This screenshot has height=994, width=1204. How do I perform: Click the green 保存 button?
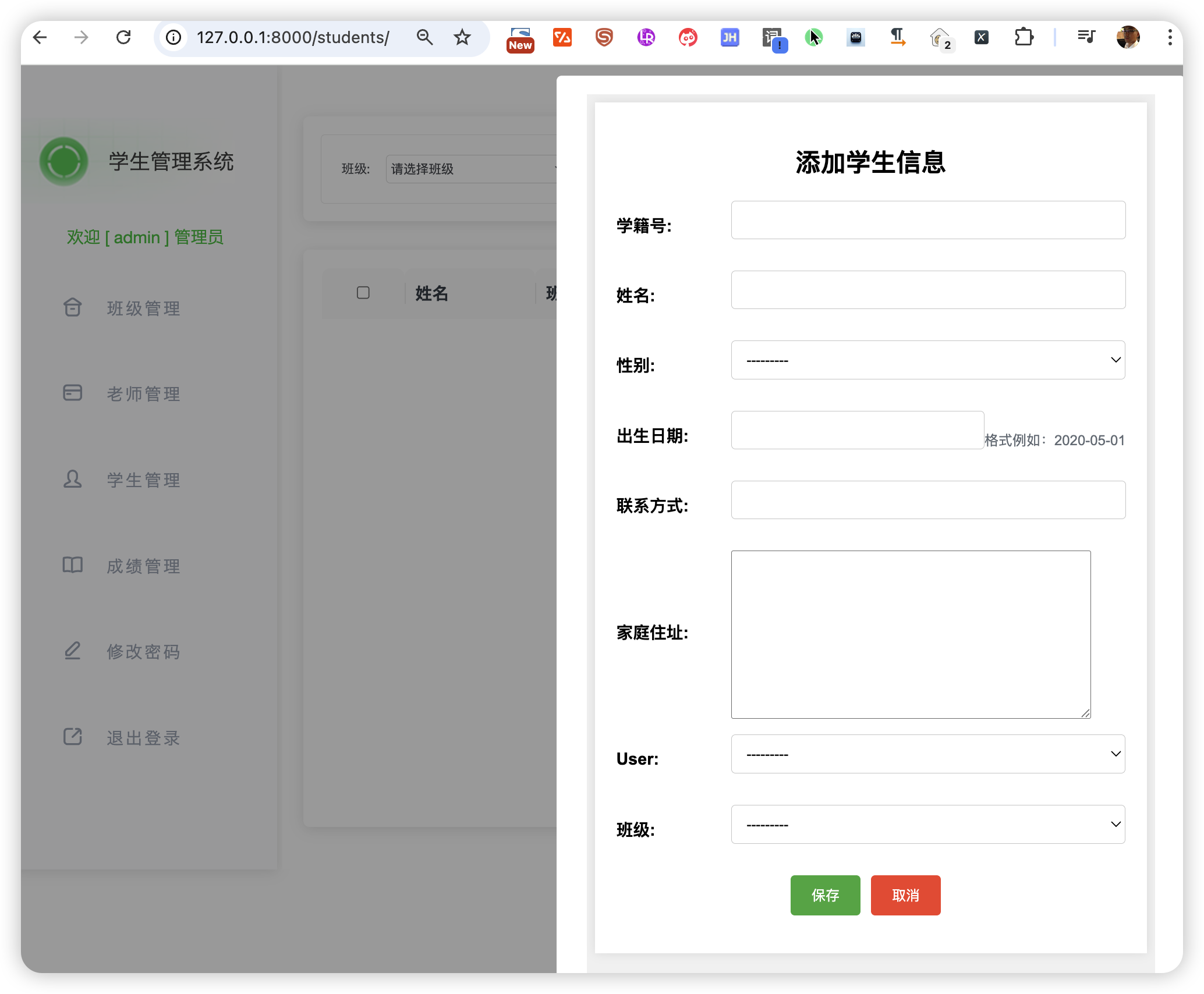pyautogui.click(x=825, y=895)
